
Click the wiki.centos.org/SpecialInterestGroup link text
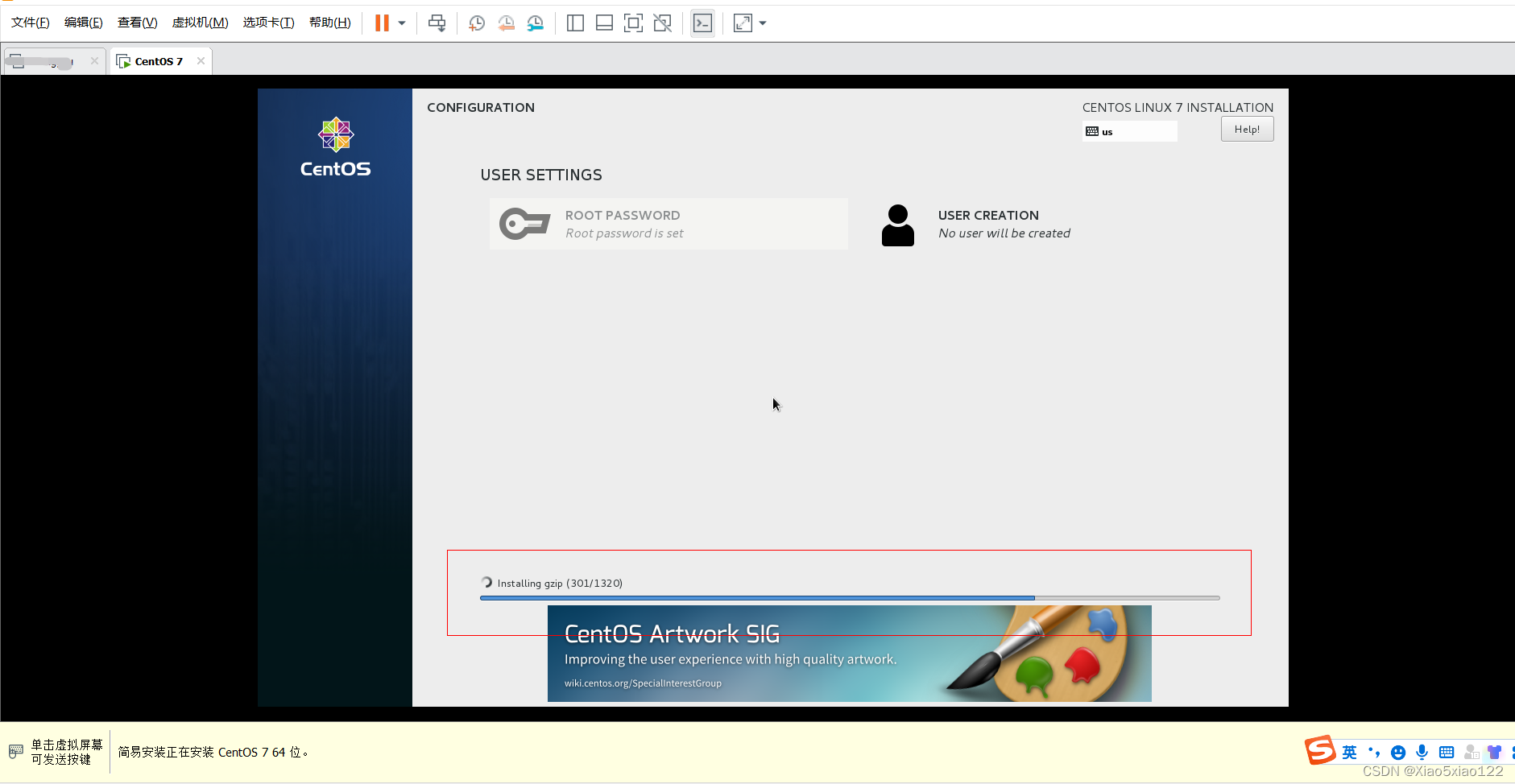point(643,683)
